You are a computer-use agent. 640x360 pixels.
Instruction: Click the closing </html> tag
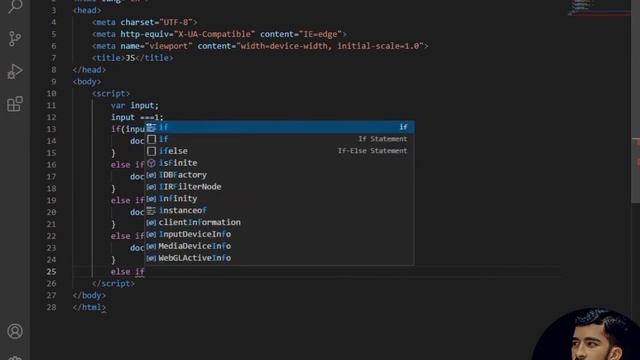click(89, 307)
